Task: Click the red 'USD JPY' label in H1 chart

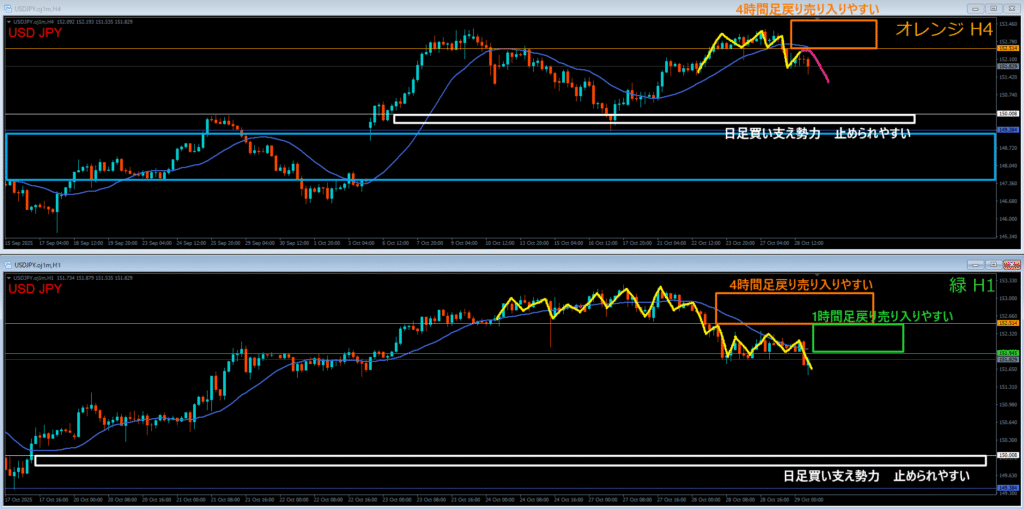Action: 36,290
